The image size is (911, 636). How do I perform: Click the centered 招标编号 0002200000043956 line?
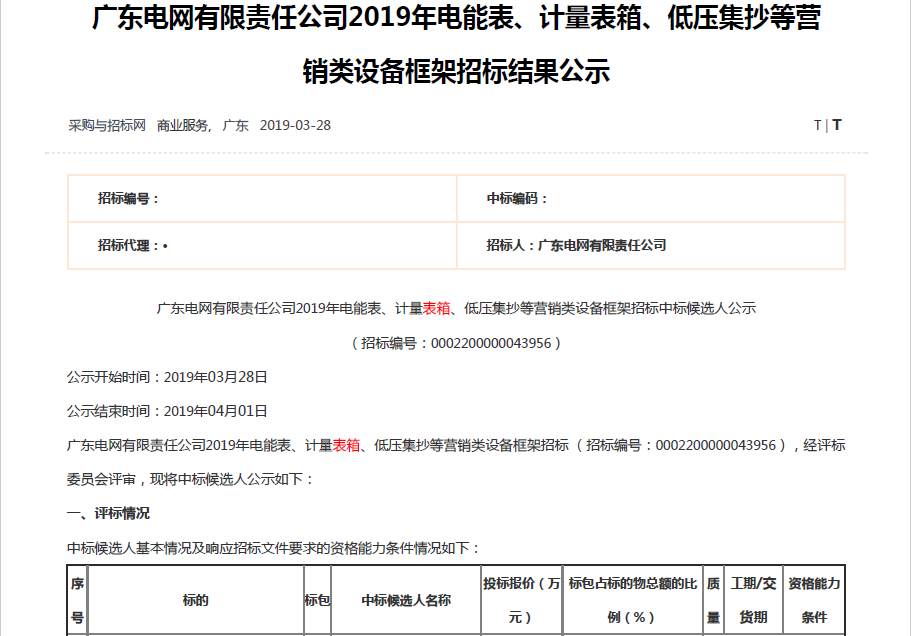click(x=456, y=343)
